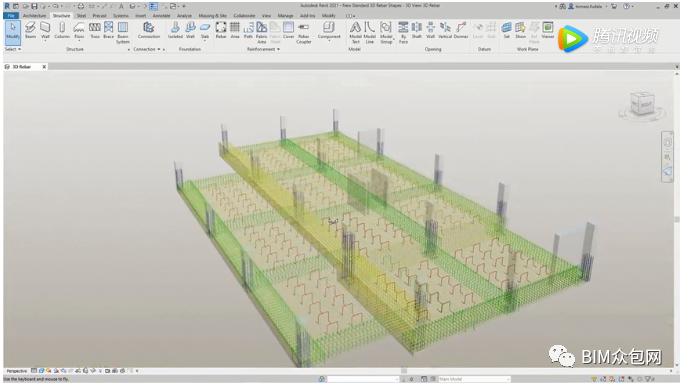Viewport: 684px width, 387px height.
Task: Select the Path reinforcement tool
Action: point(248,31)
